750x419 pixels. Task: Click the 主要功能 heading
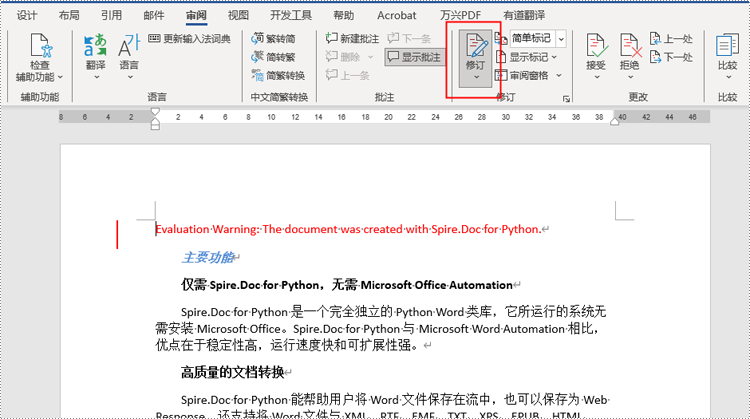click(208, 257)
